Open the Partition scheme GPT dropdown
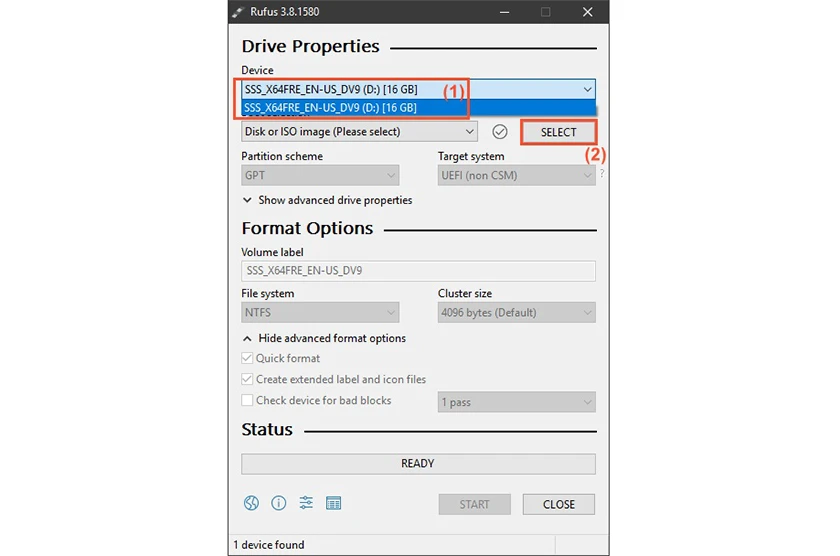The width and height of the screenshot is (840, 556). pos(320,175)
